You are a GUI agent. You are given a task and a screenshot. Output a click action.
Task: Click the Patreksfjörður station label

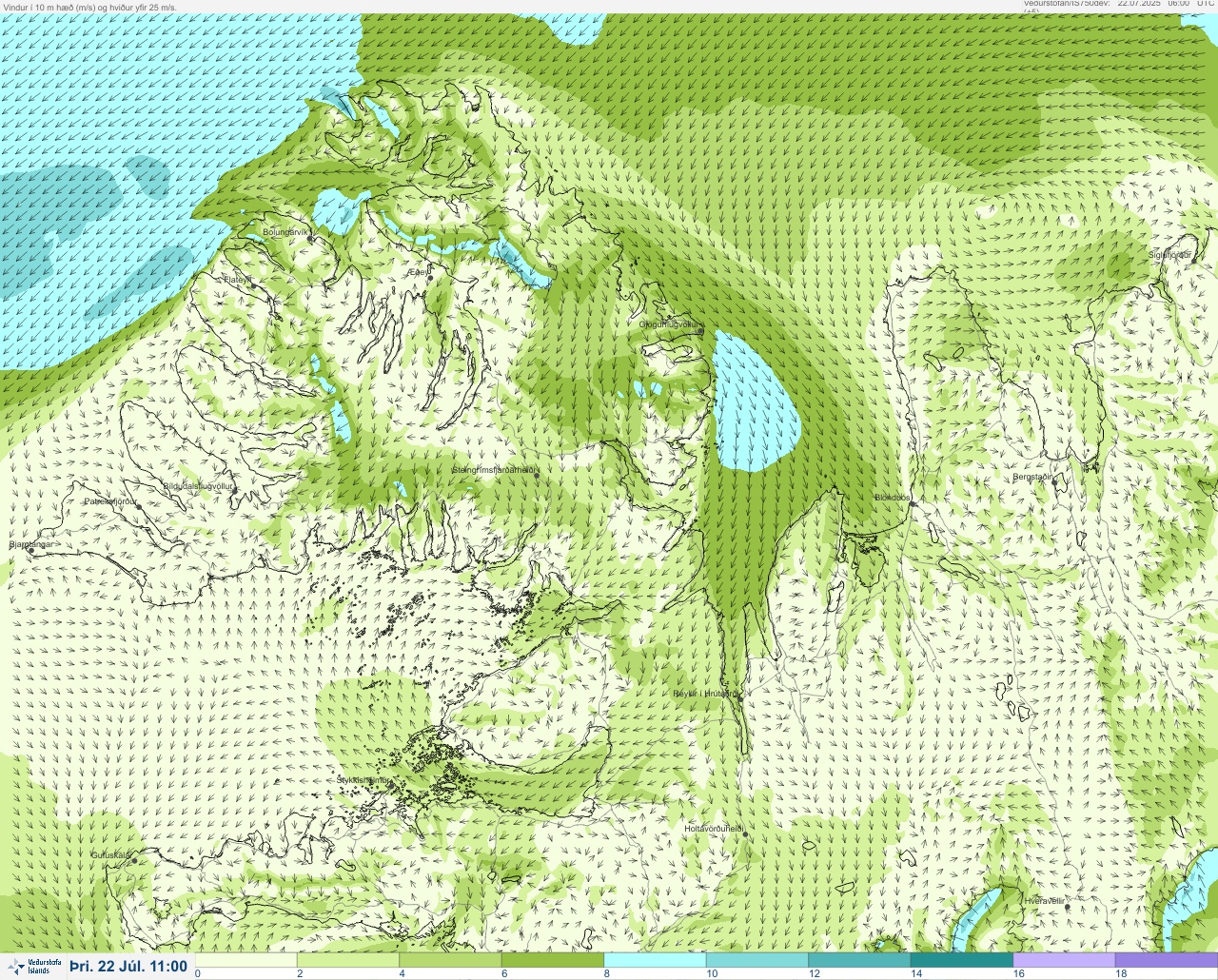pyautogui.click(x=110, y=500)
